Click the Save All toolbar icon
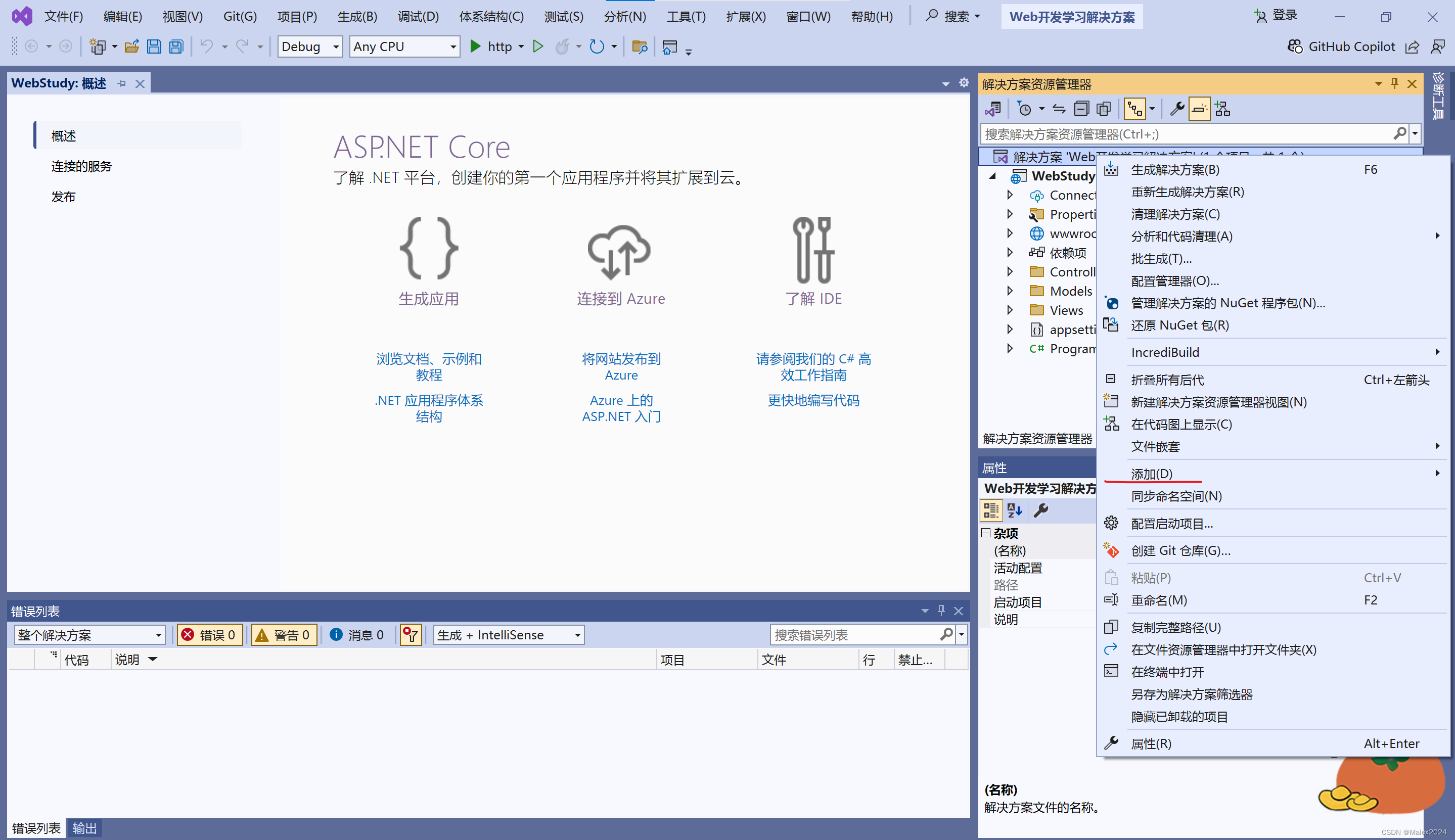This screenshot has height=840, width=1455. (x=176, y=46)
